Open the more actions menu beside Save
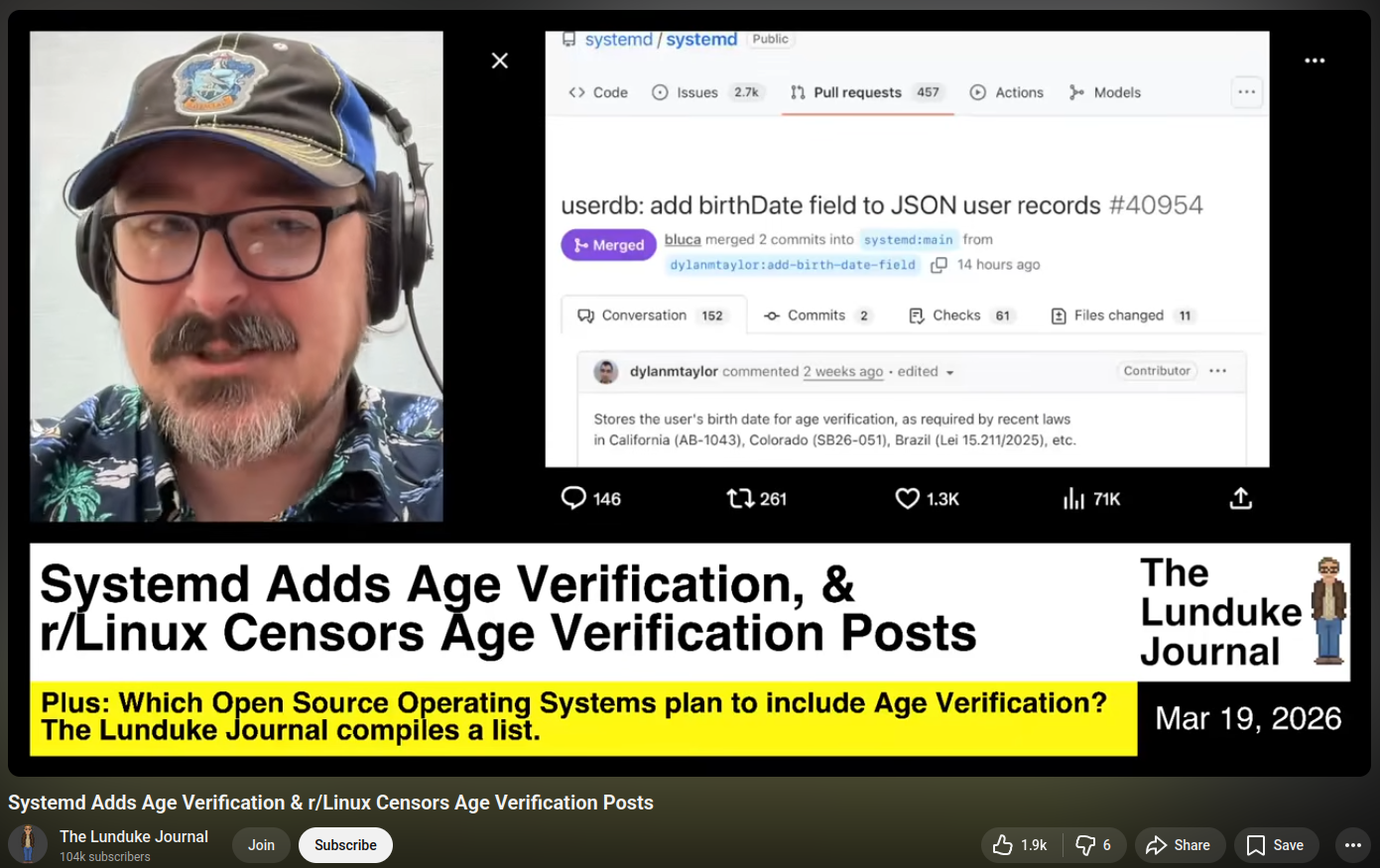This screenshot has height=868, width=1380. pos(1352,845)
